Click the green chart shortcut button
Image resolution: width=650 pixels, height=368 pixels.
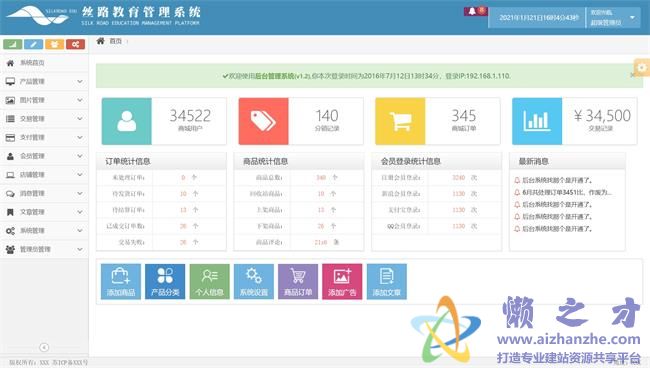point(12,44)
